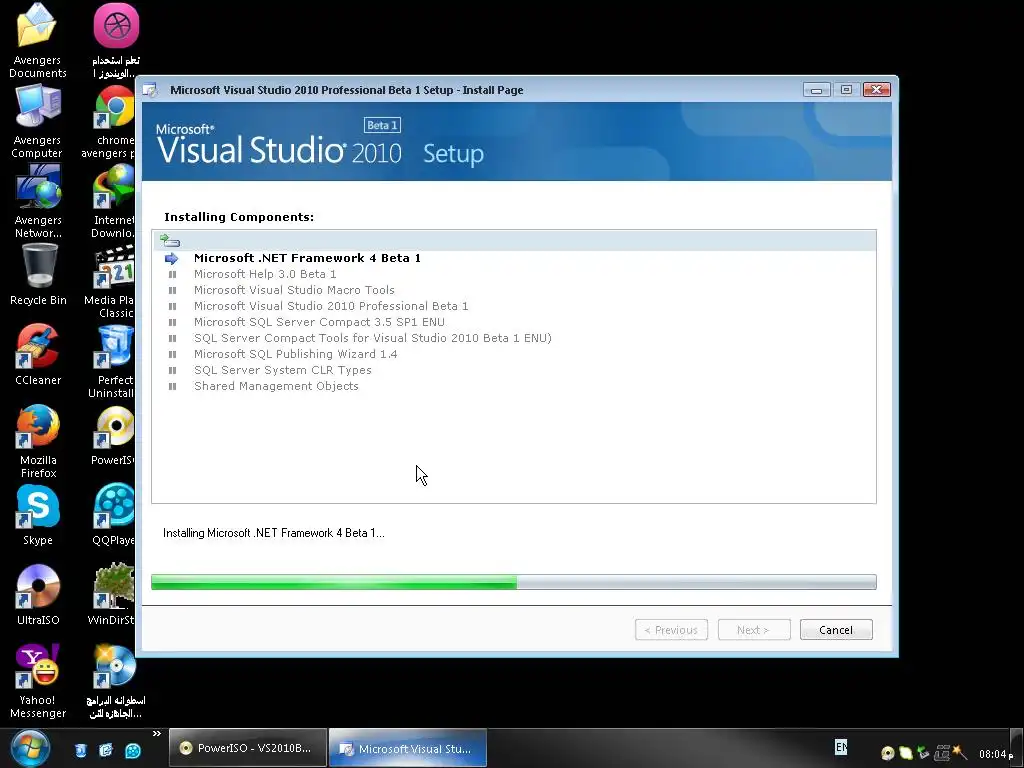
Task: Launch the CCleaner desktop shortcut
Action: [38, 355]
